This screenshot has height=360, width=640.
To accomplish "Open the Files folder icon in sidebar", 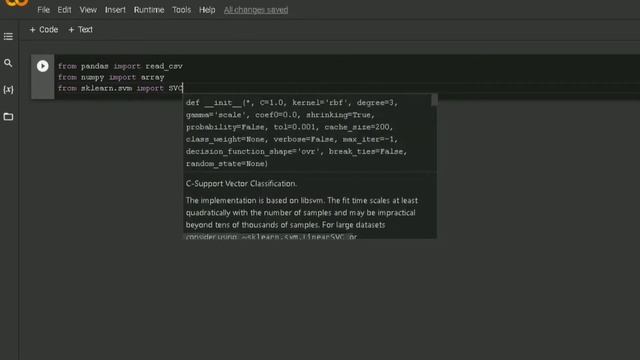I will (x=8, y=117).
